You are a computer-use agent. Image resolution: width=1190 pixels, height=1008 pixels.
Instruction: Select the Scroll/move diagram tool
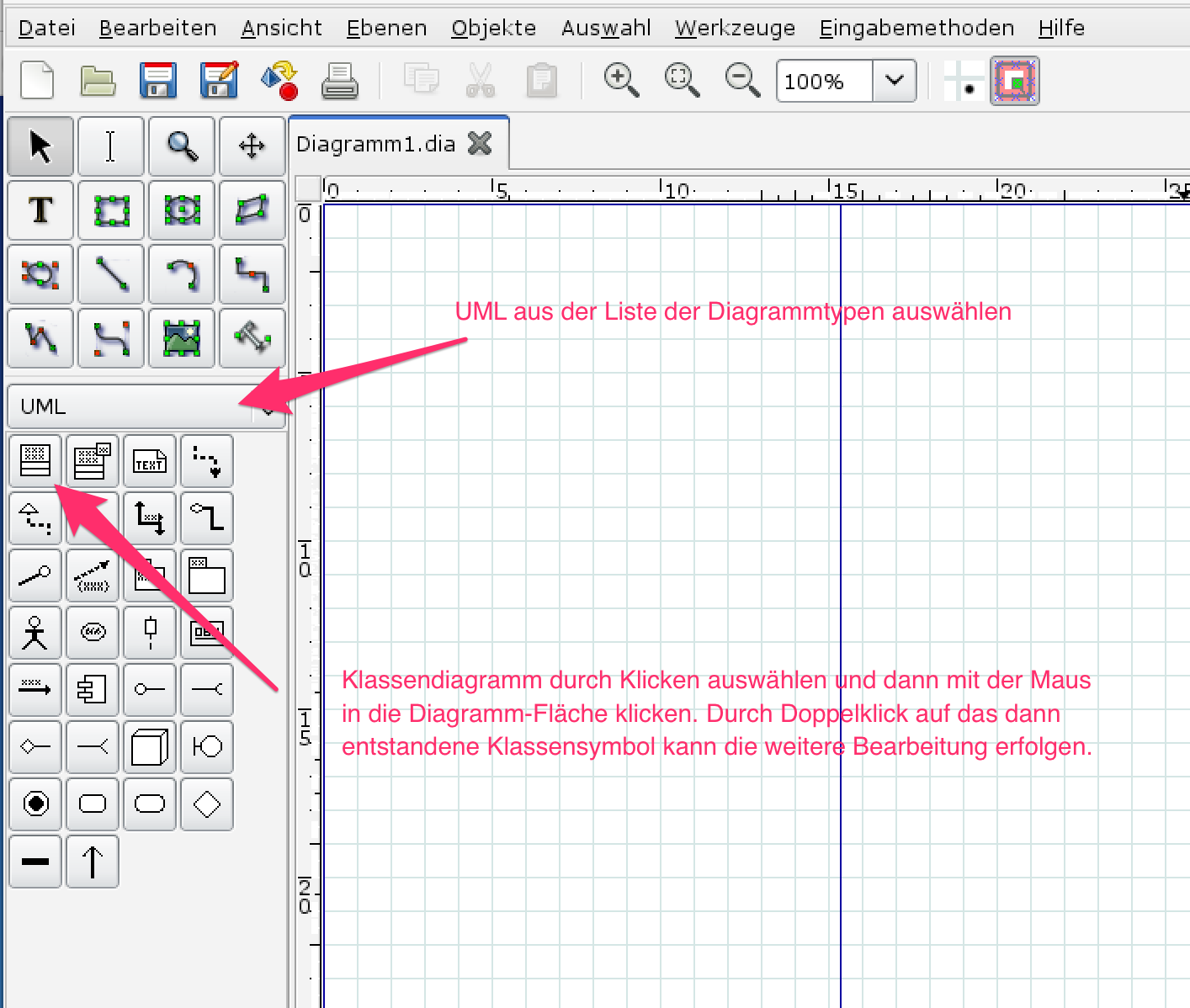coord(252,146)
